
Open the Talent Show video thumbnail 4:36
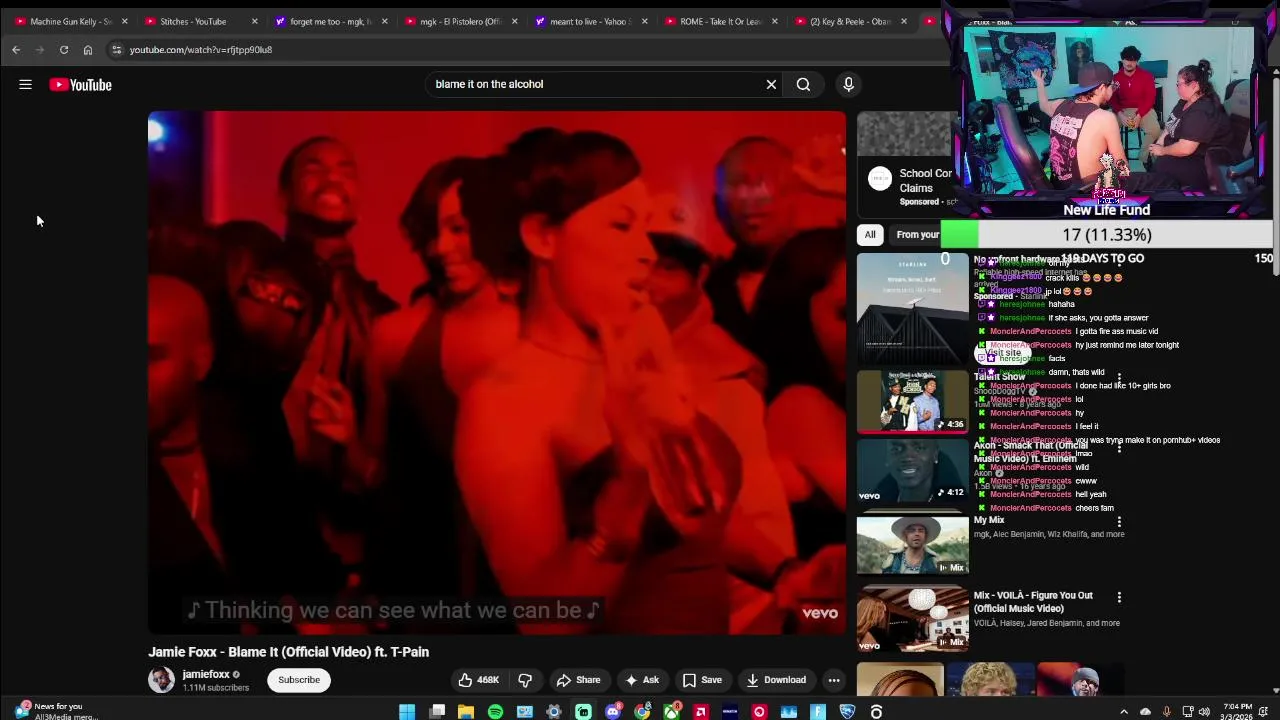coord(913,402)
